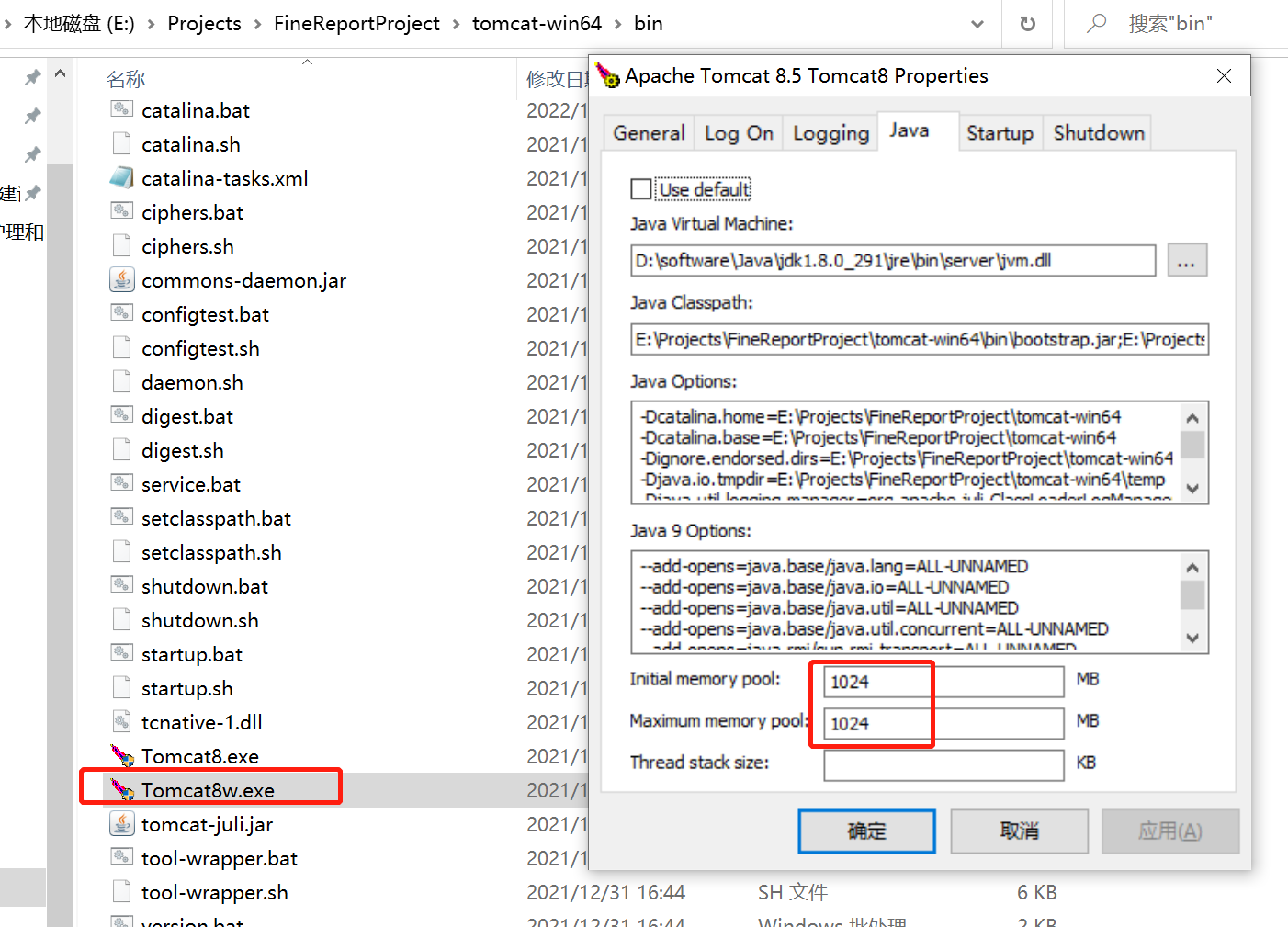The height and width of the screenshot is (927, 1288).
Task: Click the Projects breadcrumb segment
Action: point(204,24)
